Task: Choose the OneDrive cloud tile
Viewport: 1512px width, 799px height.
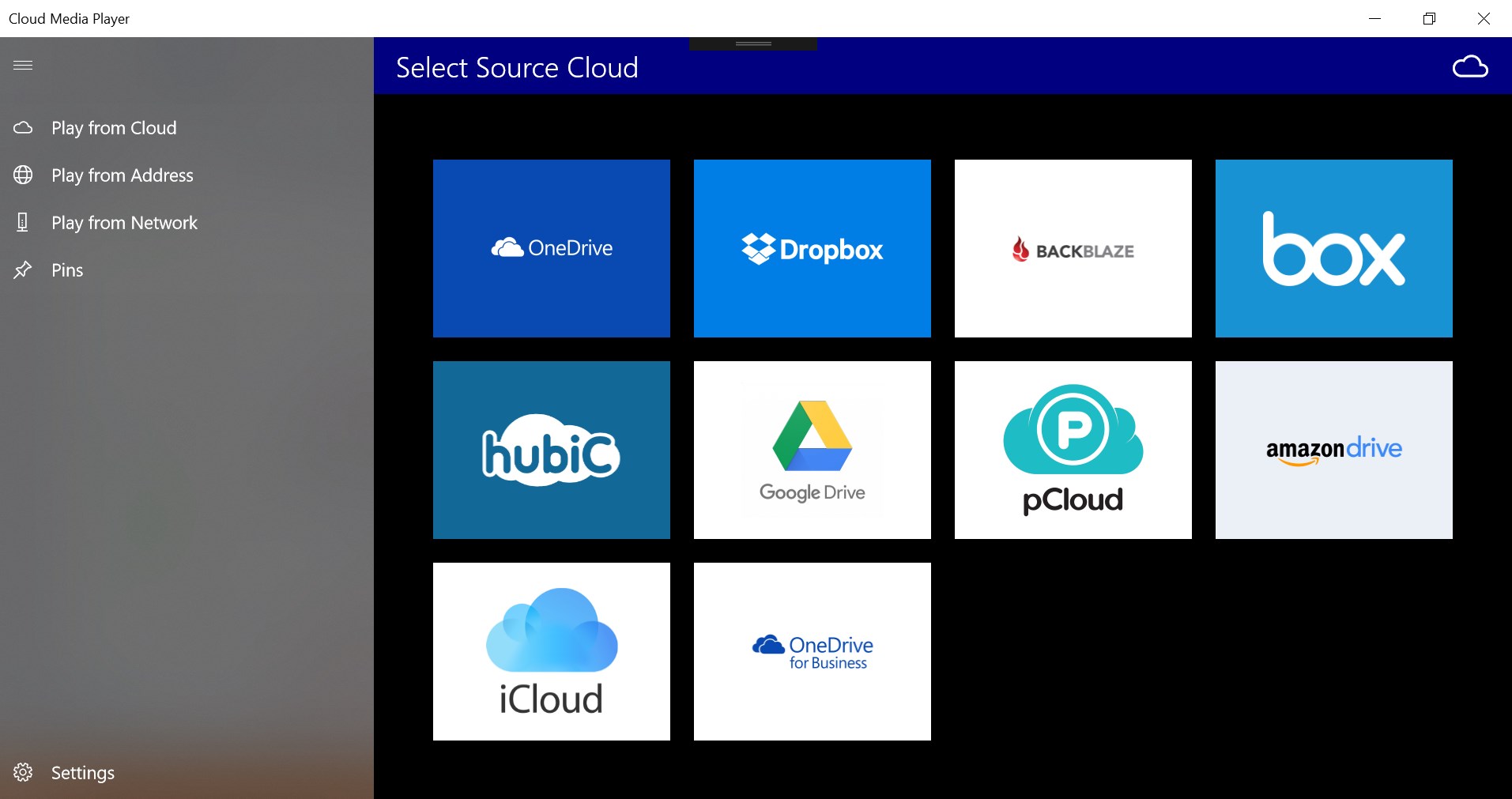Action: 552,249
